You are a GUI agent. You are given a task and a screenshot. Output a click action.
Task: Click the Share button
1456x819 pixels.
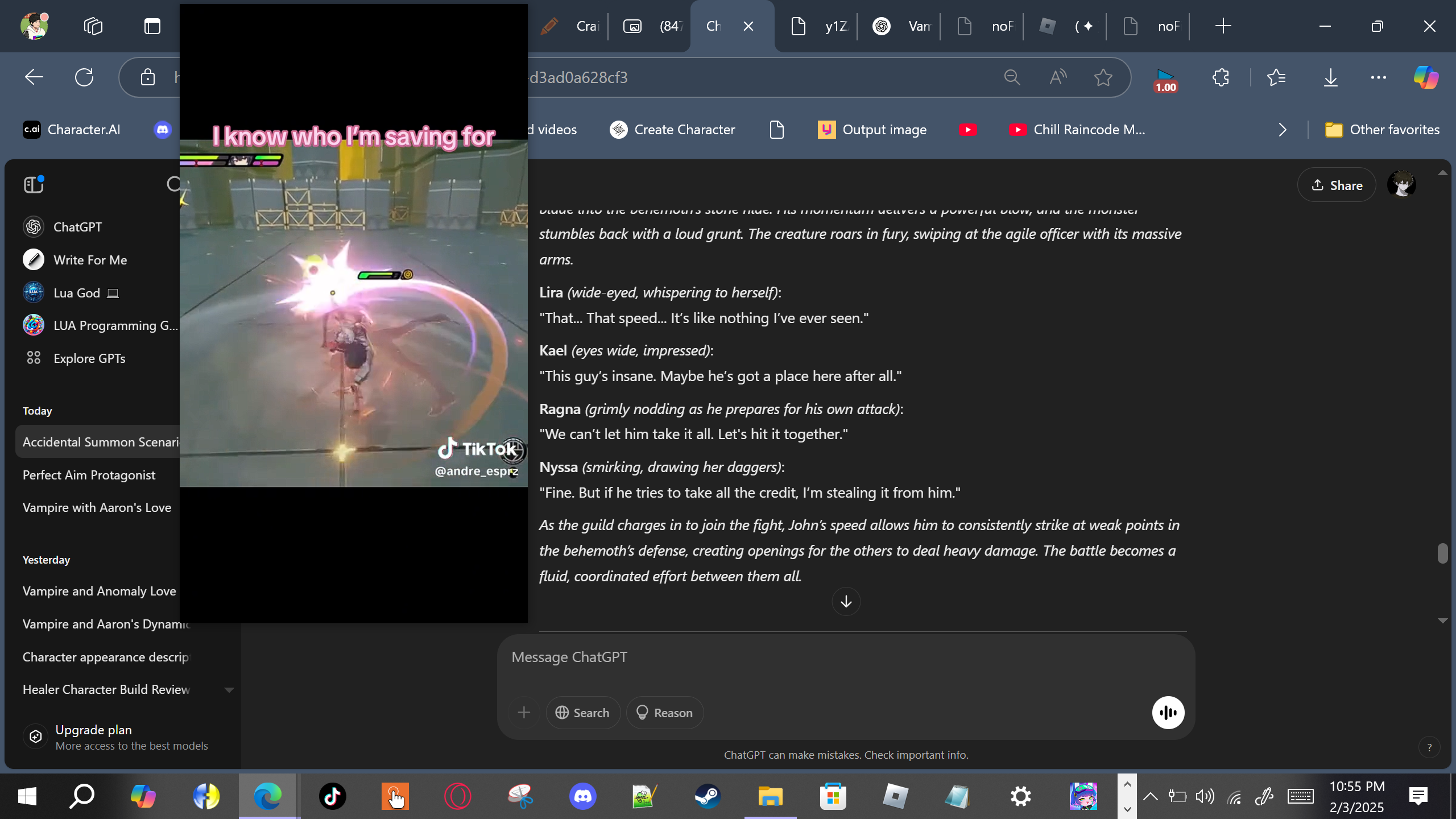click(1337, 185)
